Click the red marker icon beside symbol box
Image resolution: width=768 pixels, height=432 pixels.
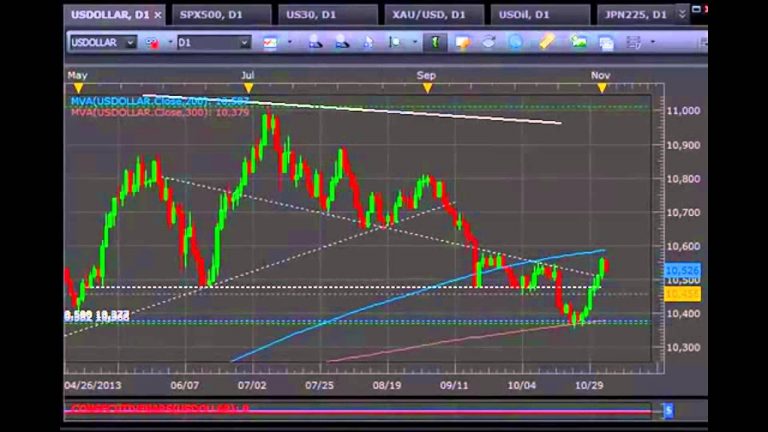[152, 43]
